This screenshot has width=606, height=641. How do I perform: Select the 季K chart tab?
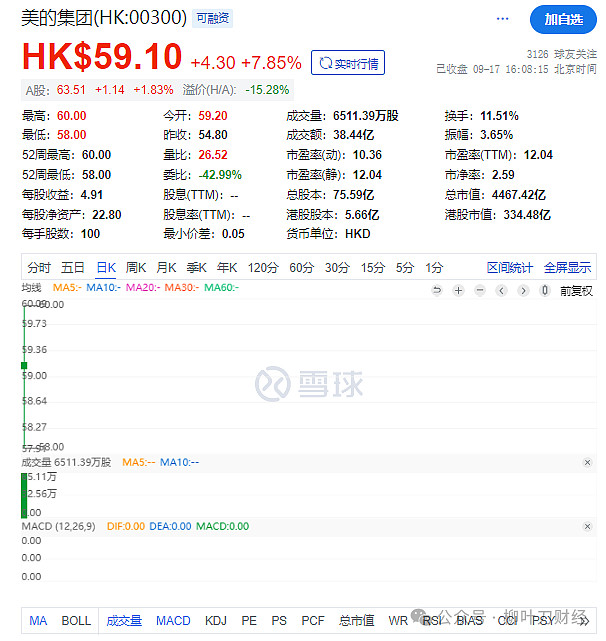click(x=197, y=268)
